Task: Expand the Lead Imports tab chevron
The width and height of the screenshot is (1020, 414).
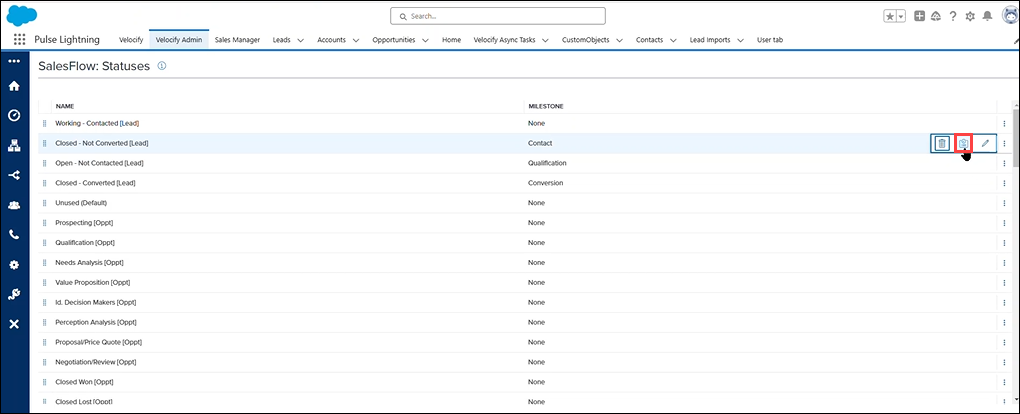Action: [740, 40]
